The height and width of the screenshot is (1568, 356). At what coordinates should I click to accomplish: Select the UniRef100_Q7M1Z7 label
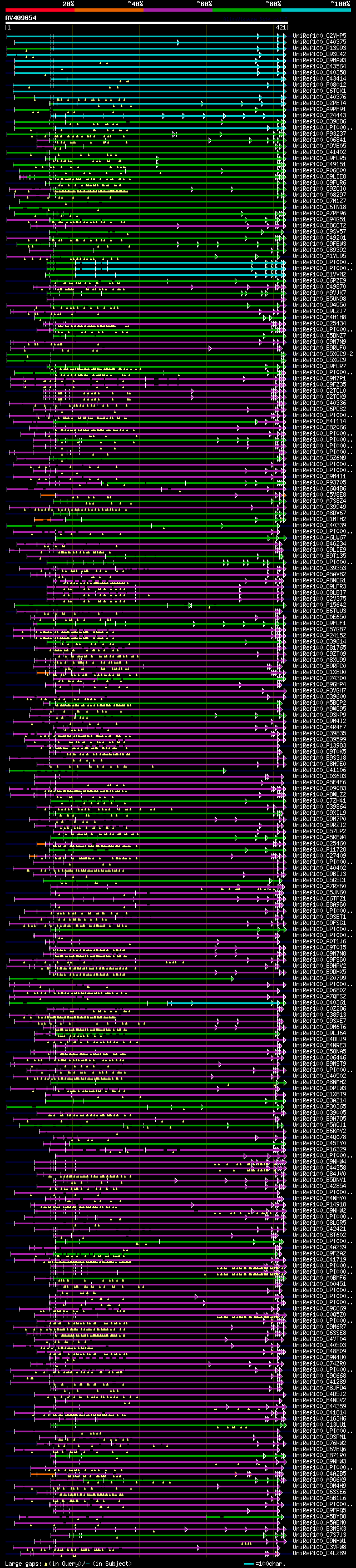point(319,201)
